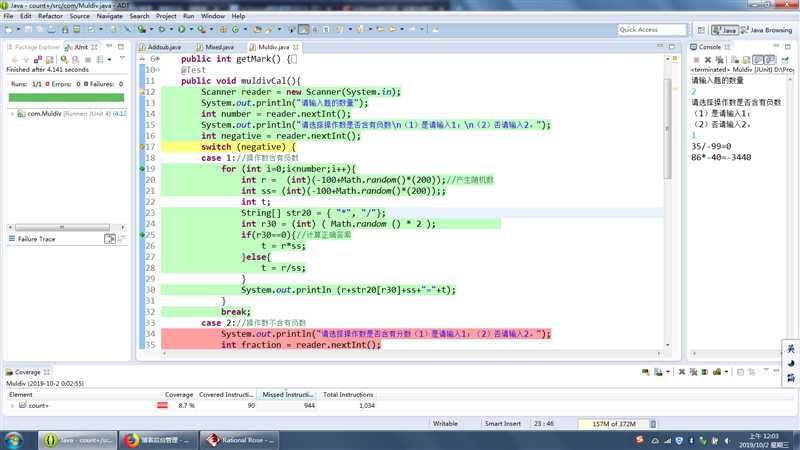The image size is (800, 450).
Task: Expand the count+ coverage row
Action: (x=12, y=406)
